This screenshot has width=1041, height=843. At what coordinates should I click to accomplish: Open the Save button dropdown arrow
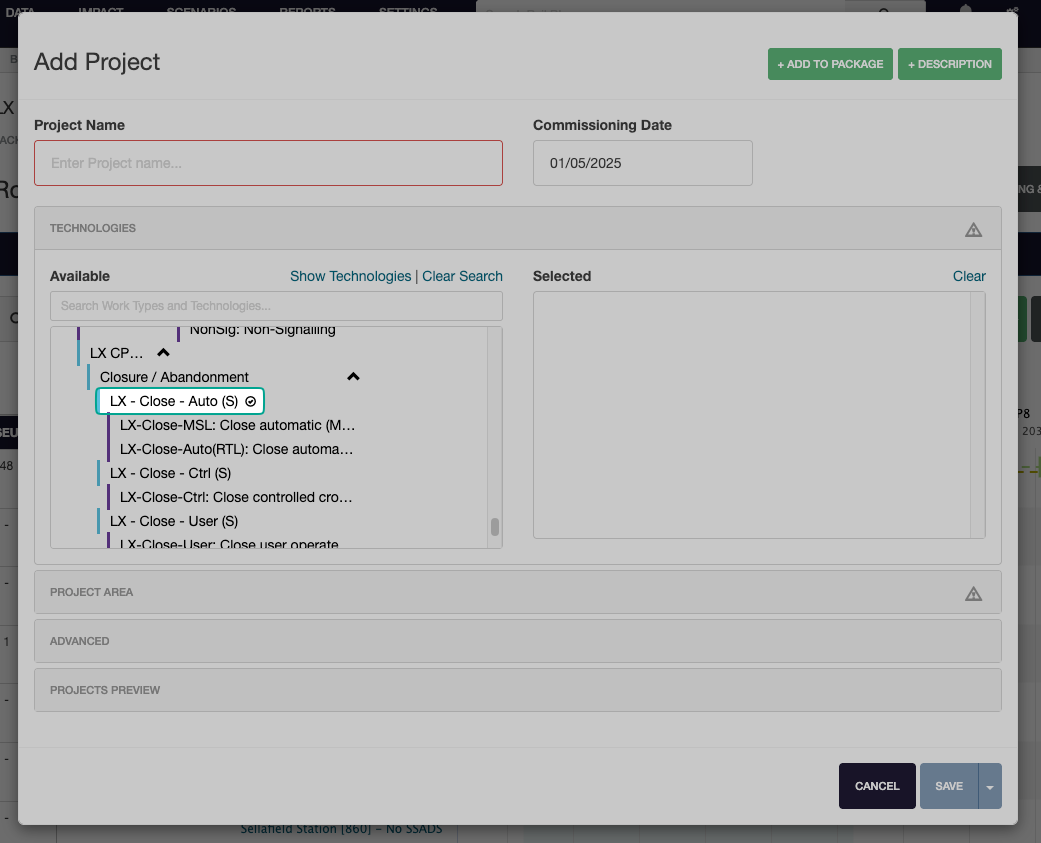[990, 787]
